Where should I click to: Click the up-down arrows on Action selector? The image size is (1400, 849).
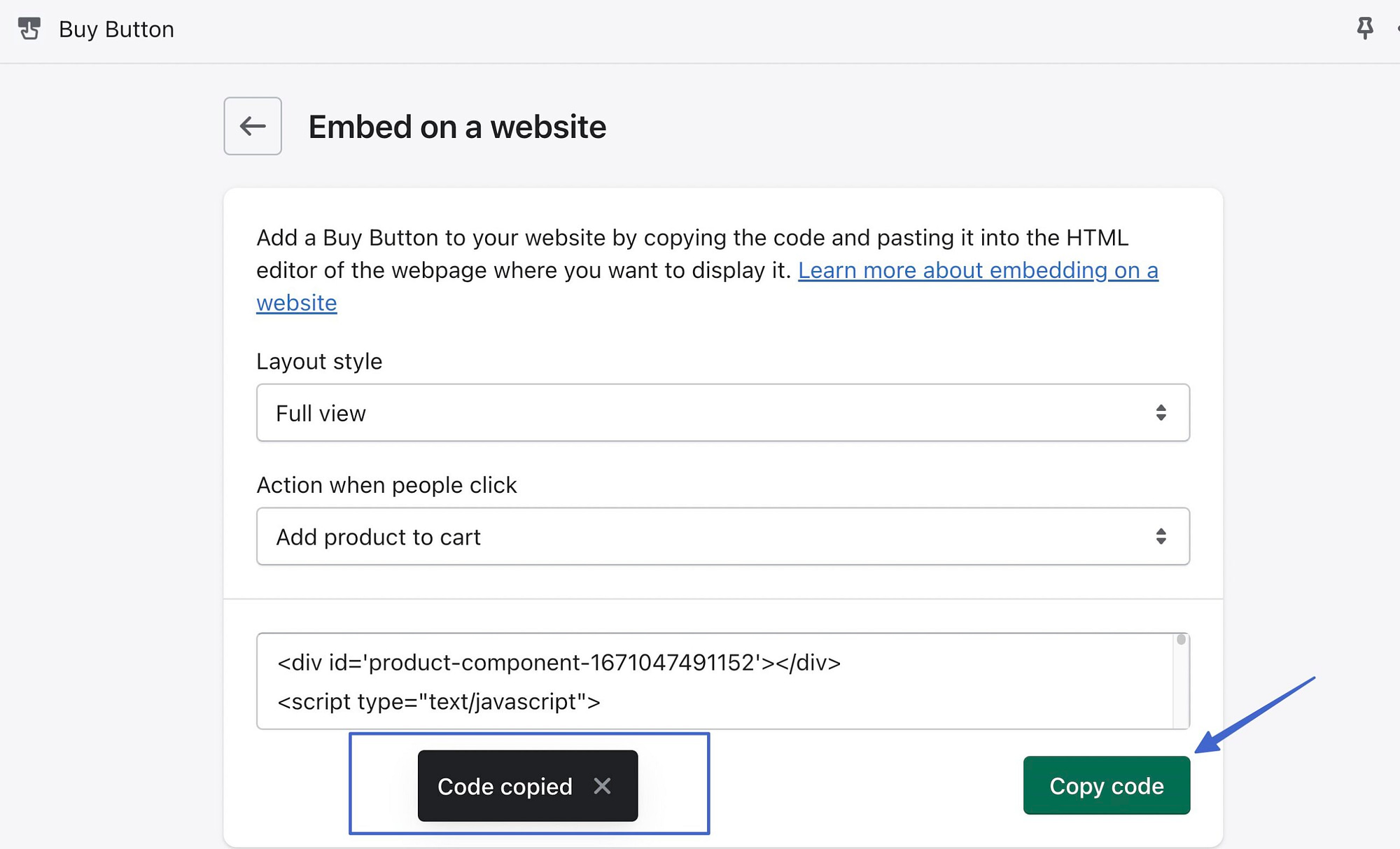coord(1162,536)
